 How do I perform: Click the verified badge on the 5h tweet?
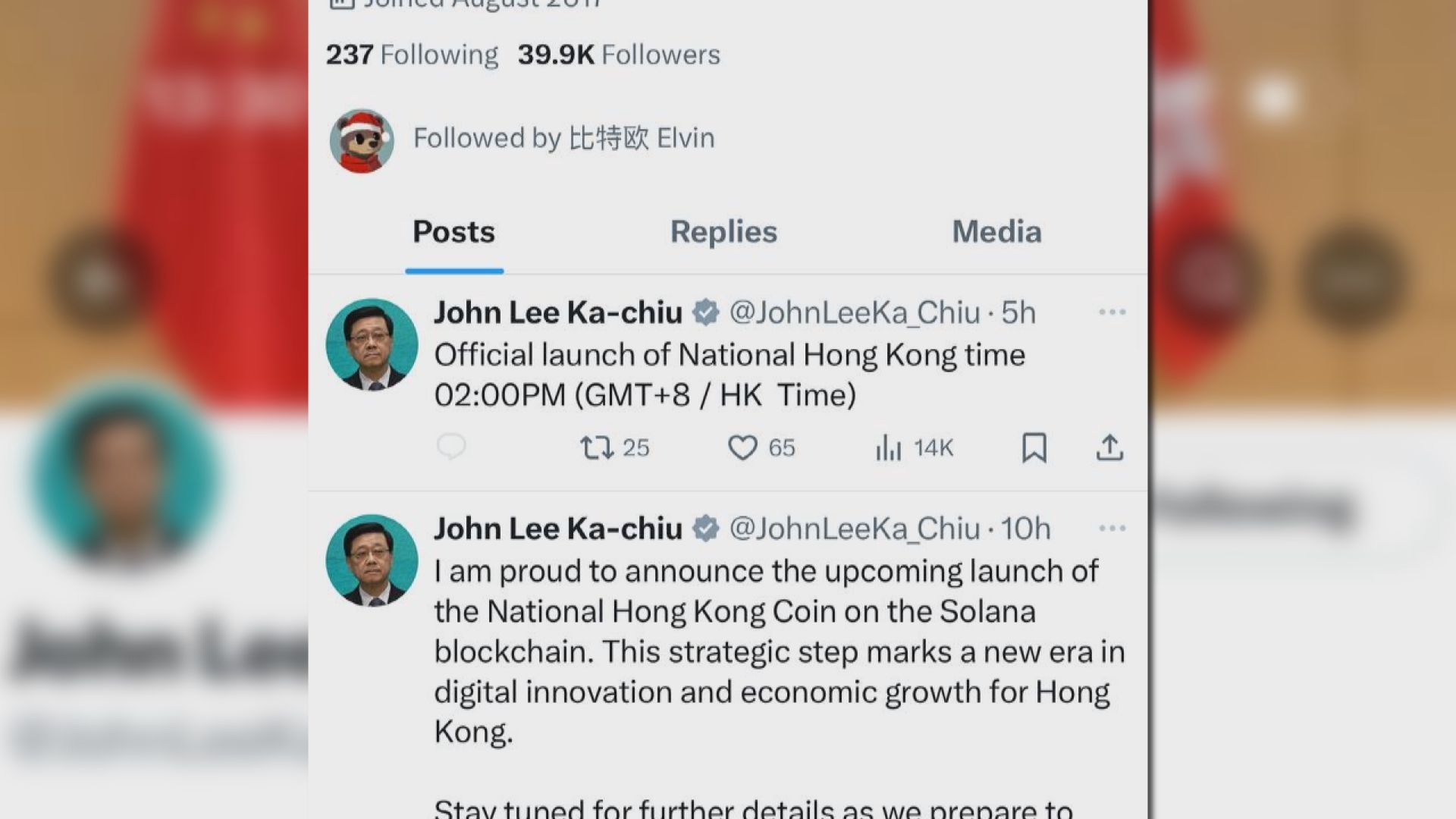click(705, 311)
